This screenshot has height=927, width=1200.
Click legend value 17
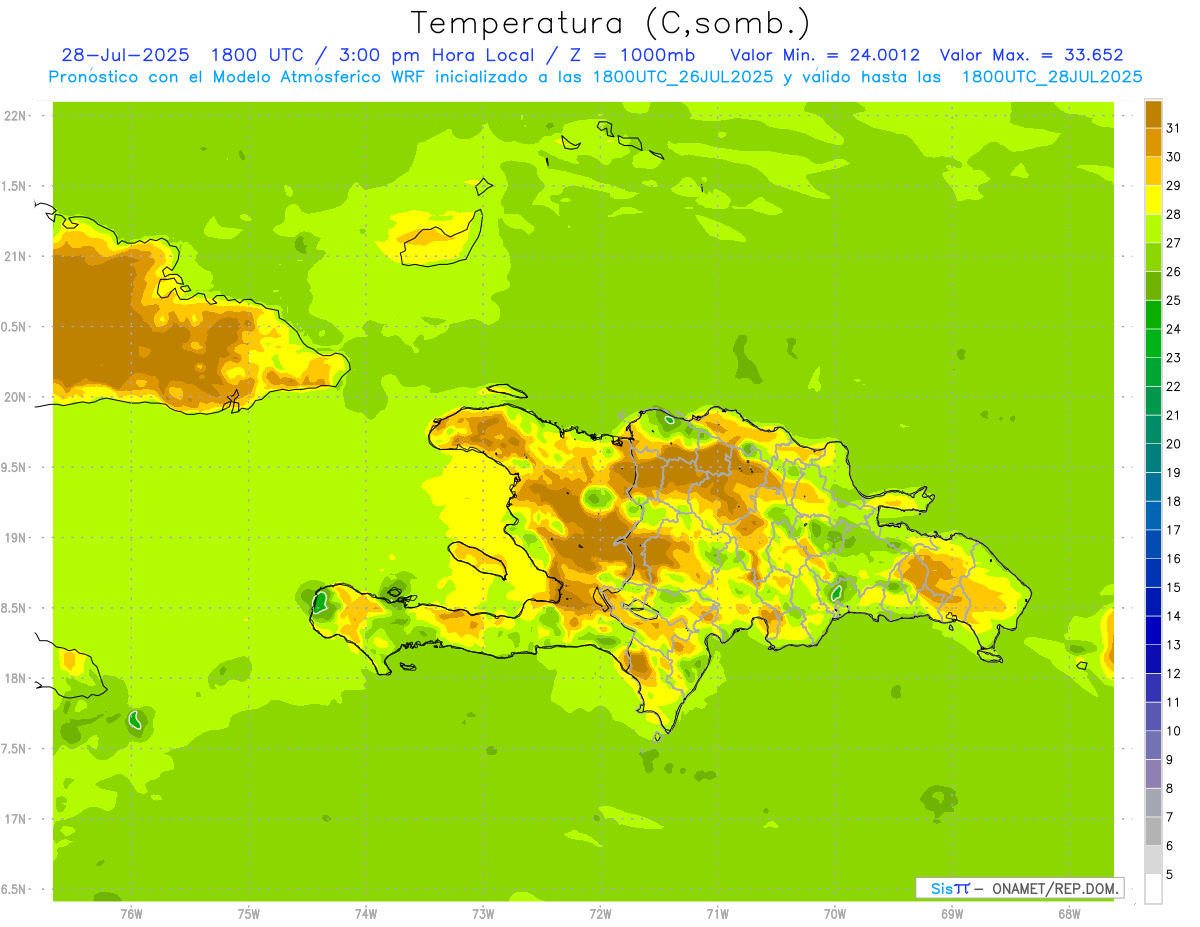click(1174, 530)
